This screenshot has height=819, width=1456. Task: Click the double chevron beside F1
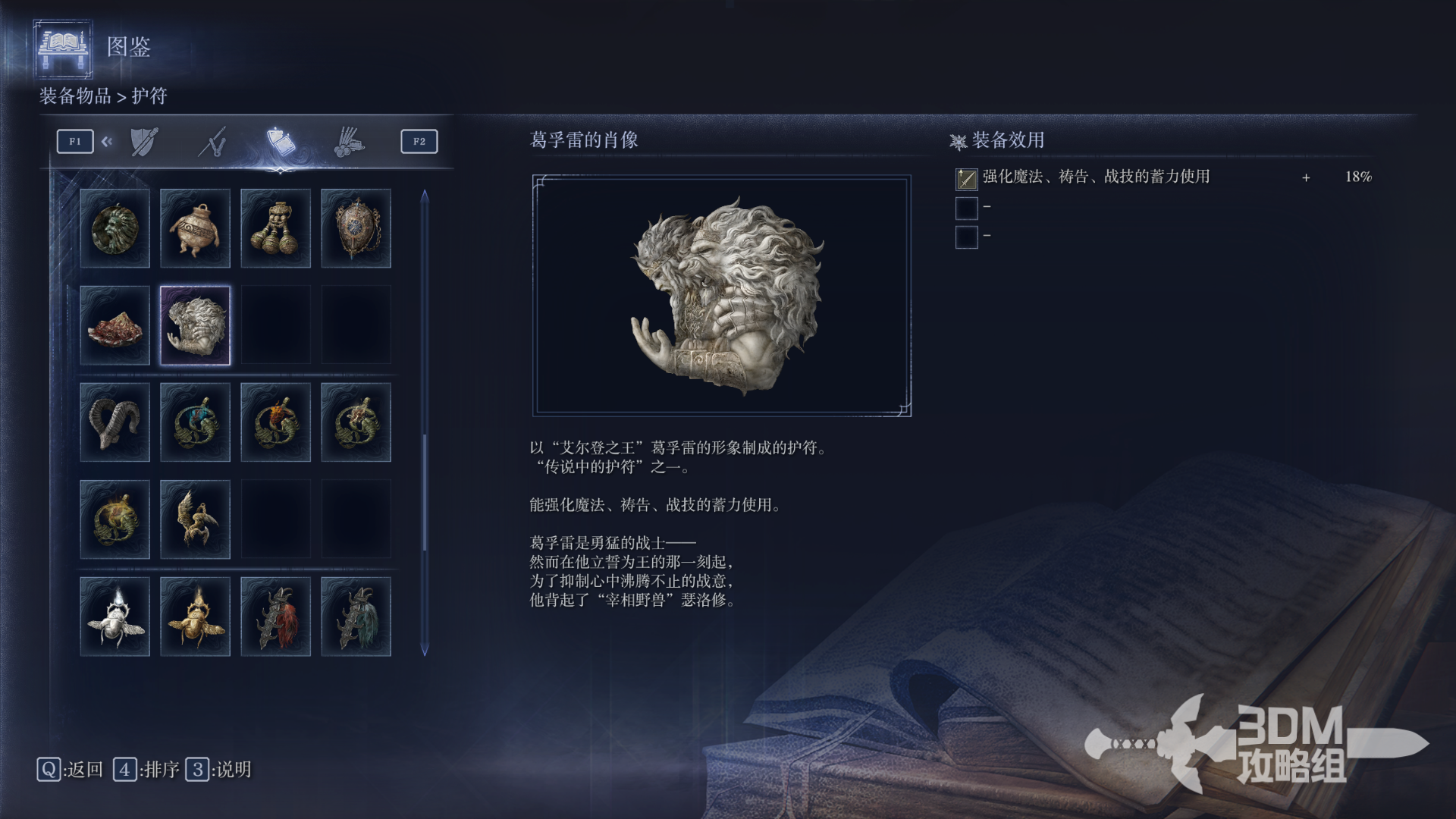107,141
